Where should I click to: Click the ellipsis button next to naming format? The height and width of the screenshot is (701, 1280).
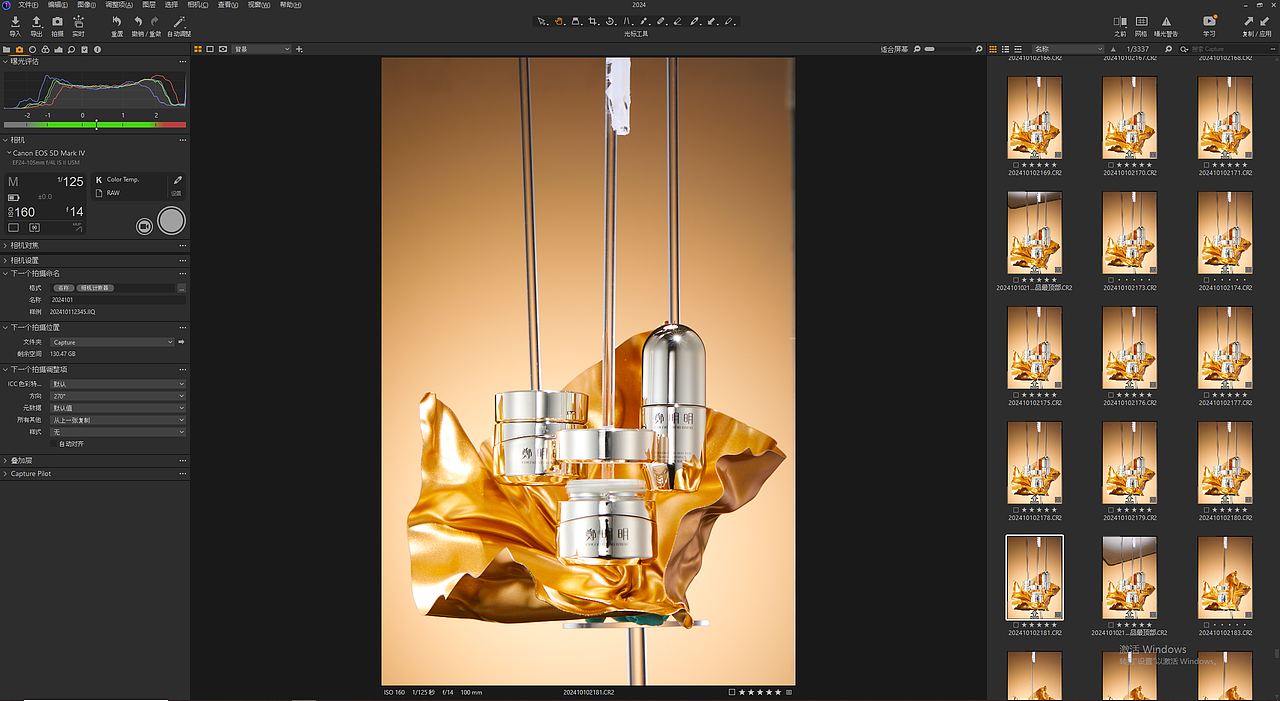[181, 288]
